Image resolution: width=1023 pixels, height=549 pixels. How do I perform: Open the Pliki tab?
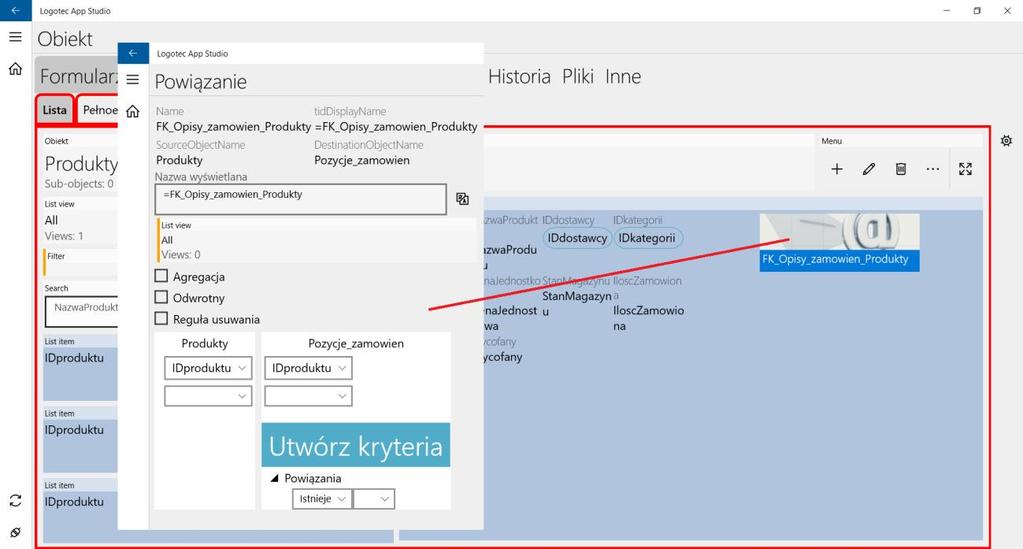(577, 77)
